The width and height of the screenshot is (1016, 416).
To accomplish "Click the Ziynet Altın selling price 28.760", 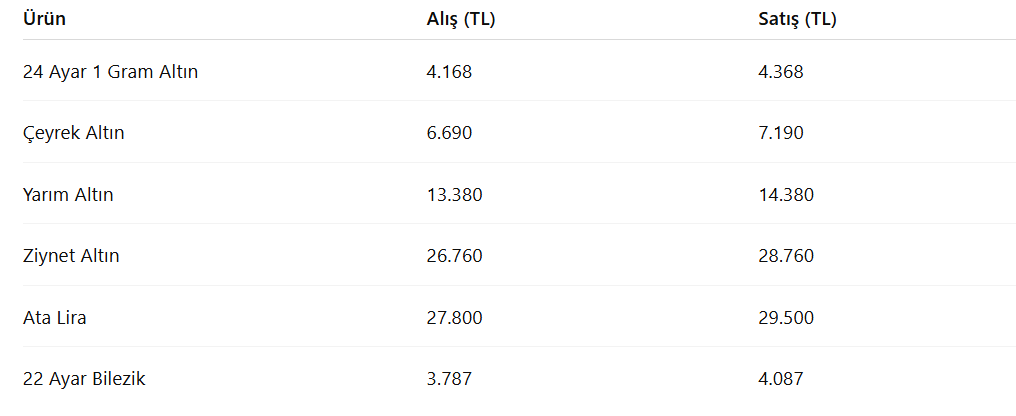I will (786, 256).
